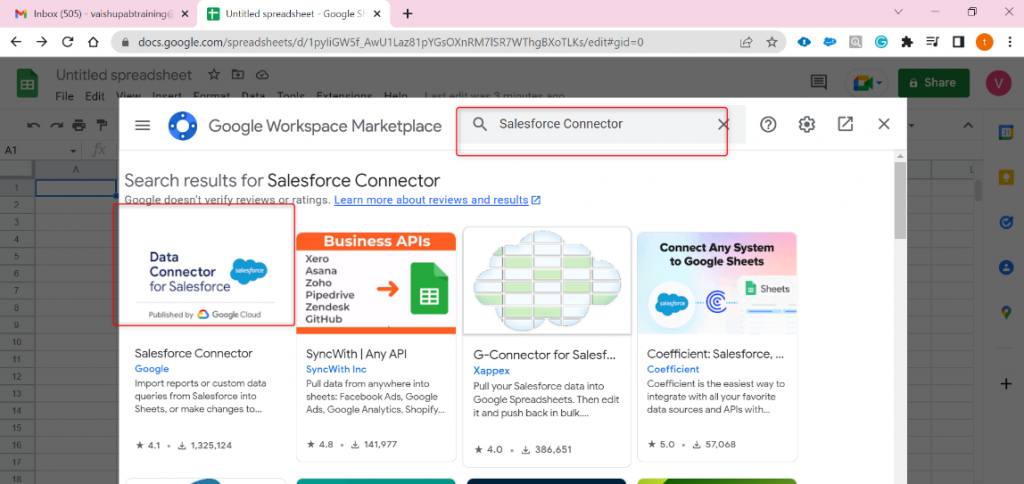
Task: Select SyncWith | Any API title
Action: [356, 353]
